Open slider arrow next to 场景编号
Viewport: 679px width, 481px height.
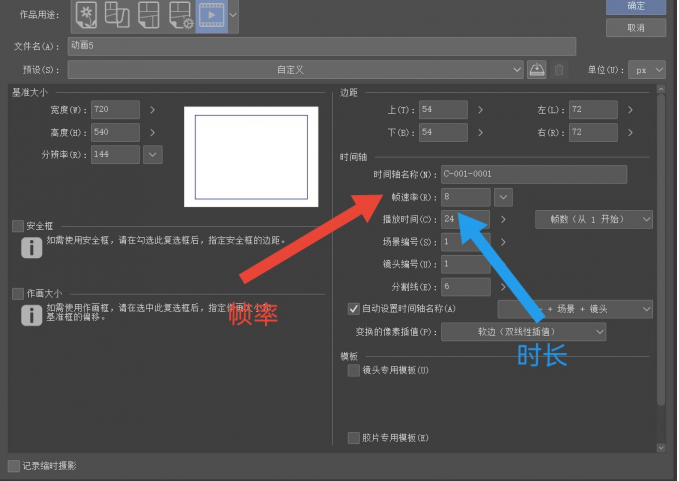[x=503, y=242]
